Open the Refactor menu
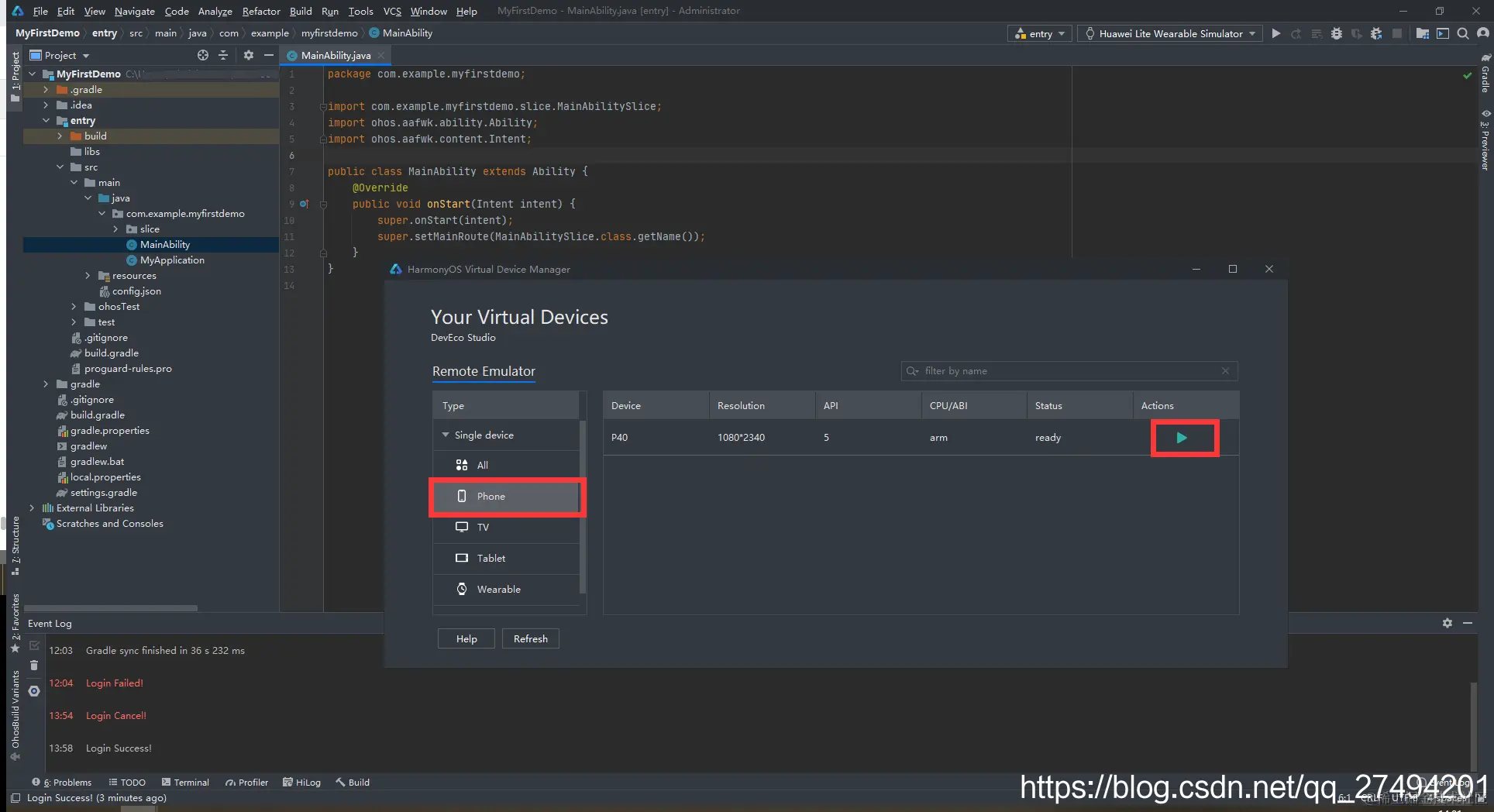Viewport: 1494px width, 812px height. pos(261,11)
